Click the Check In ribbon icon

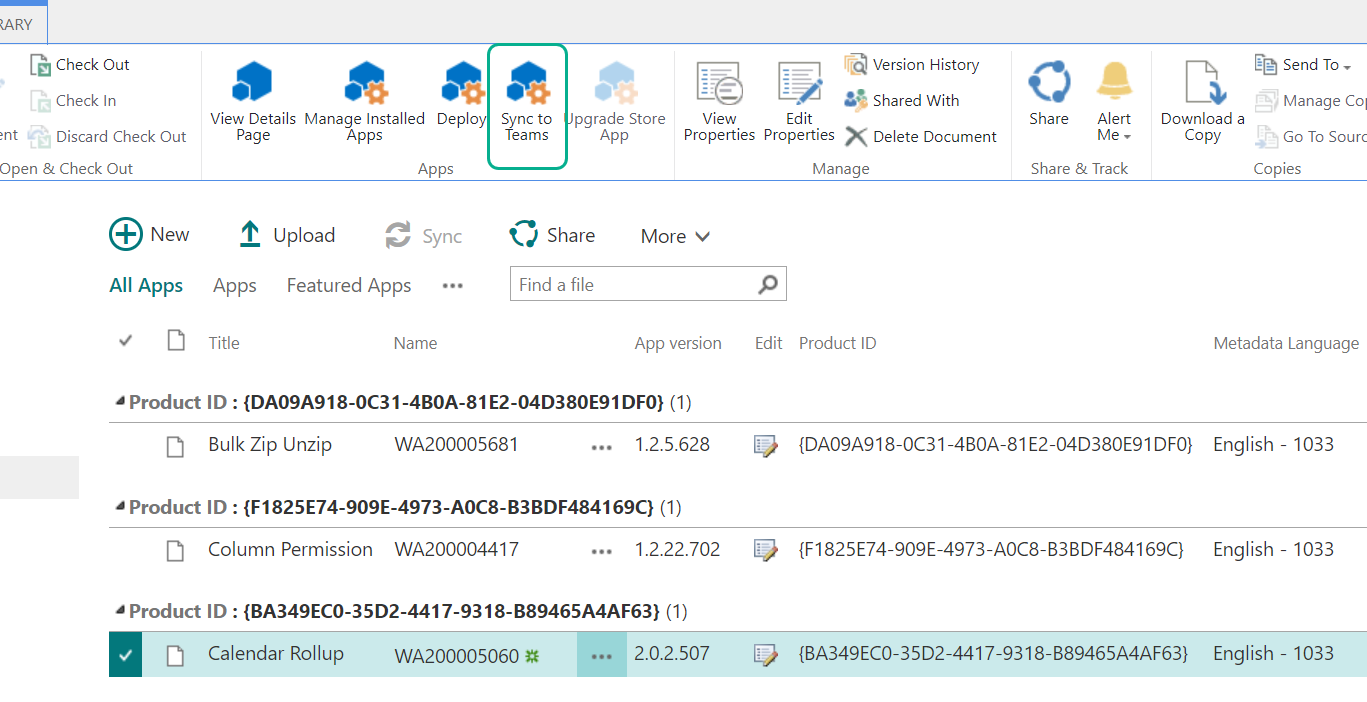40,101
